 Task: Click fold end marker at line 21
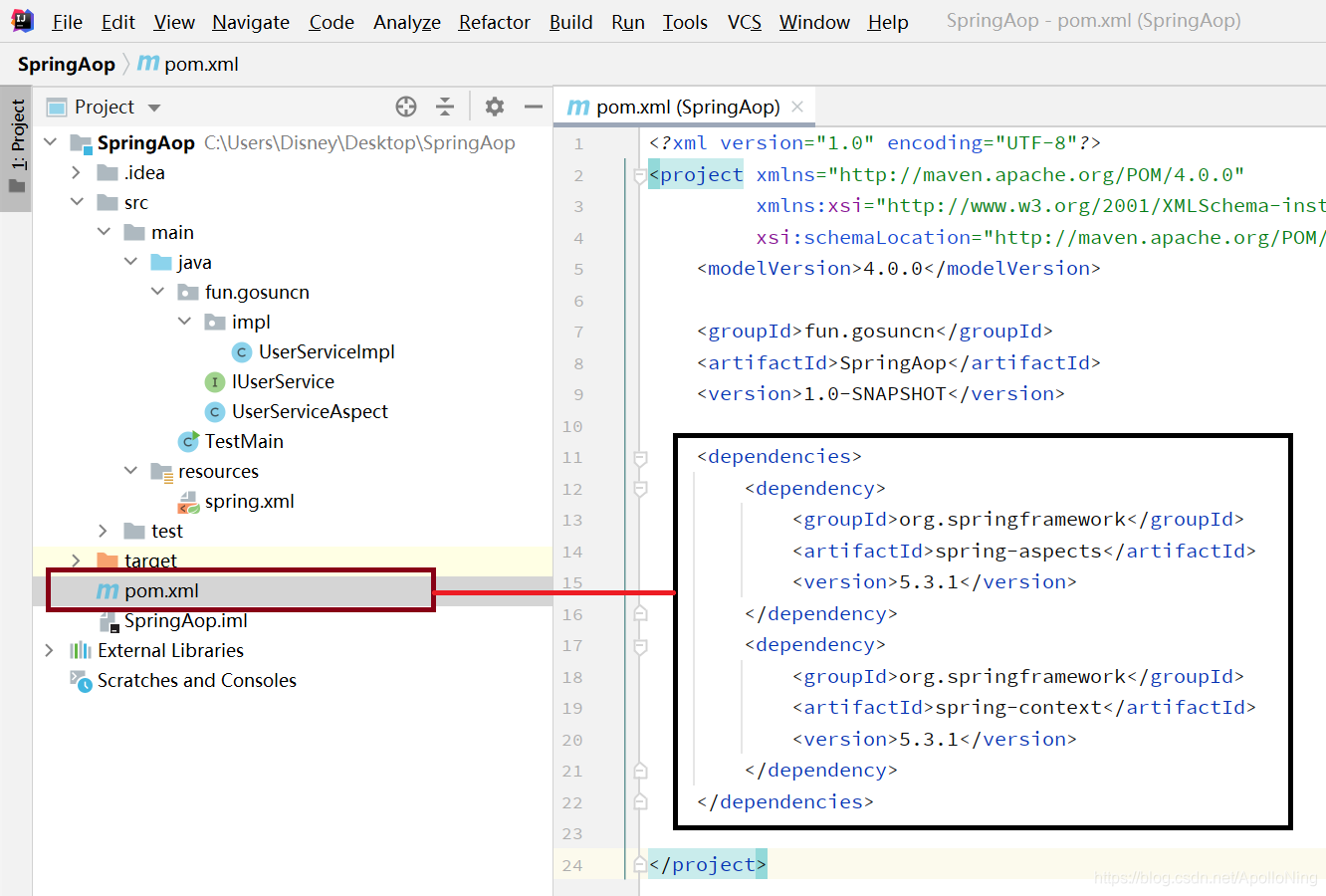[x=640, y=771]
